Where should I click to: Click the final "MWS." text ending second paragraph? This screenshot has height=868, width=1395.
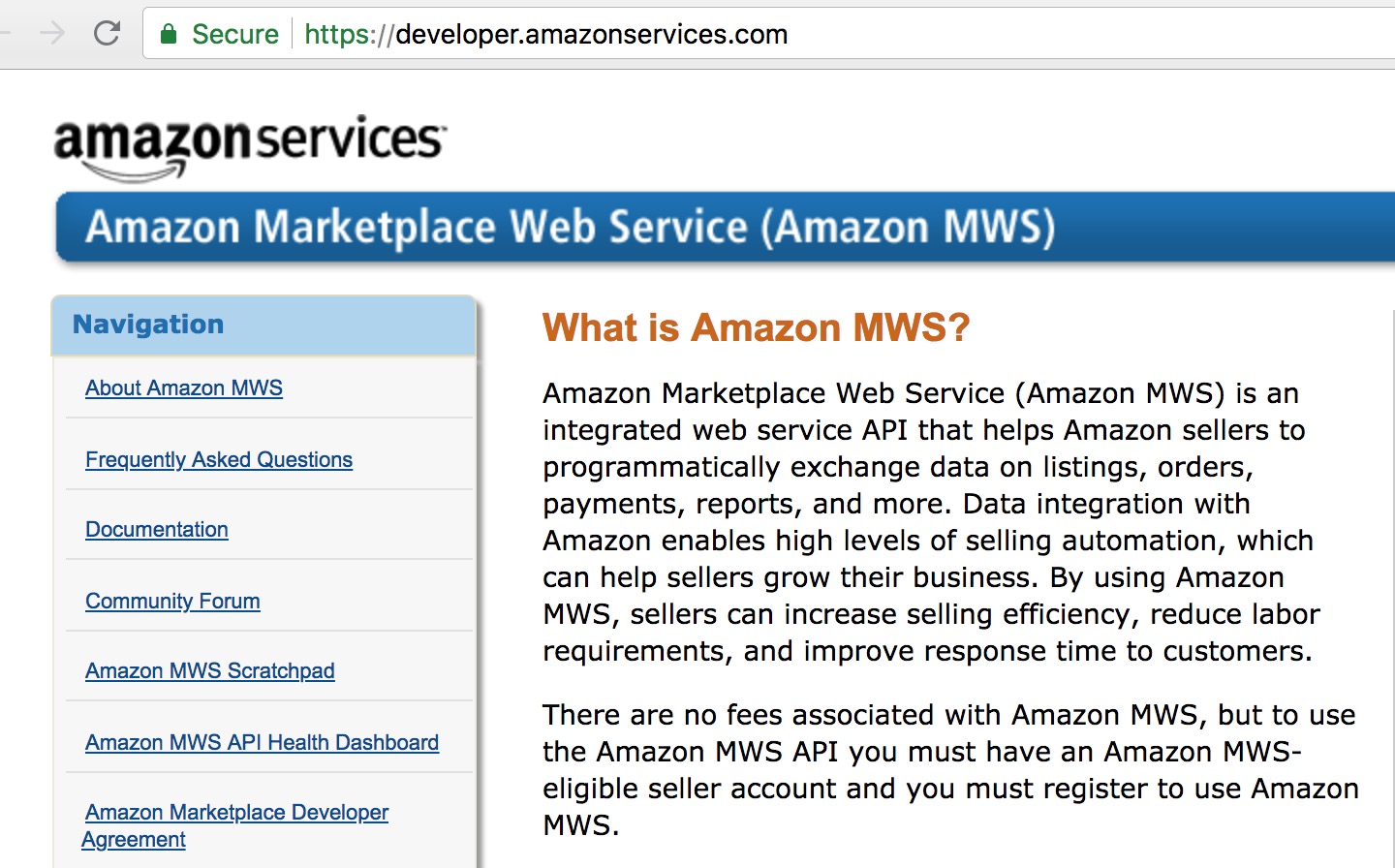[x=580, y=826]
